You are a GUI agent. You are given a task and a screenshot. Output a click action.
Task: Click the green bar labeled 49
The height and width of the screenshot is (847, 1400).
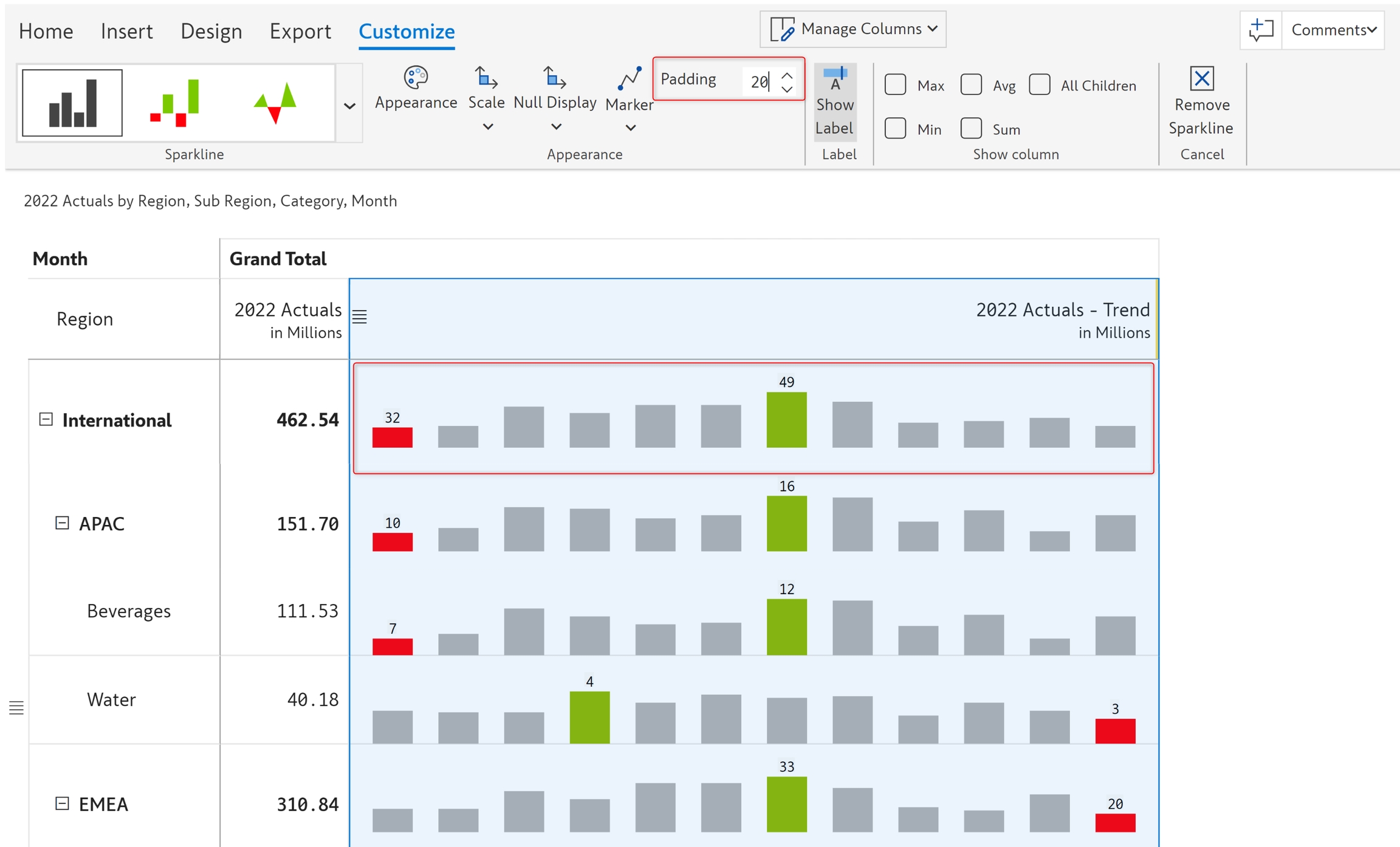coord(786,419)
